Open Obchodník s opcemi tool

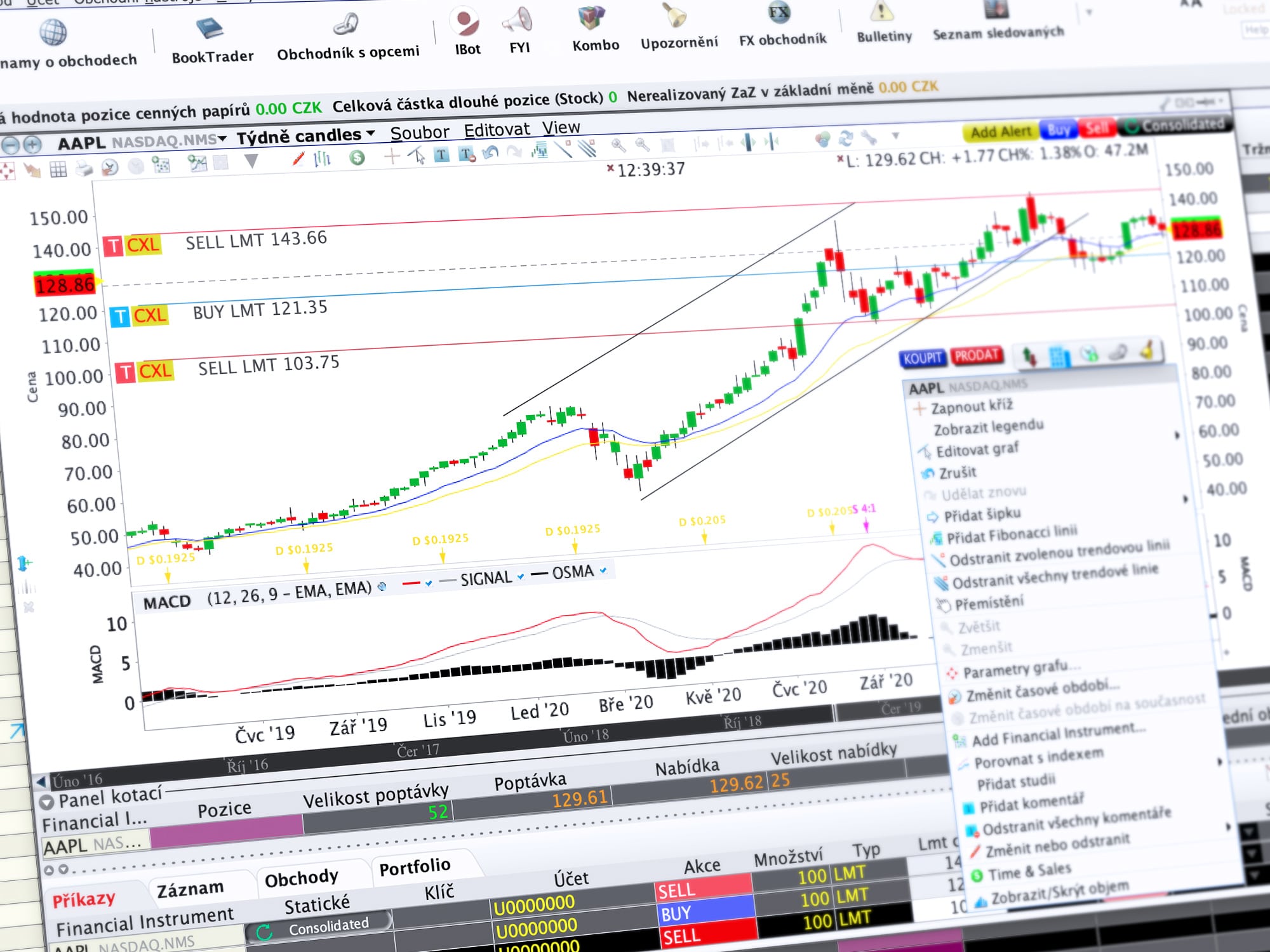pyautogui.click(x=348, y=38)
